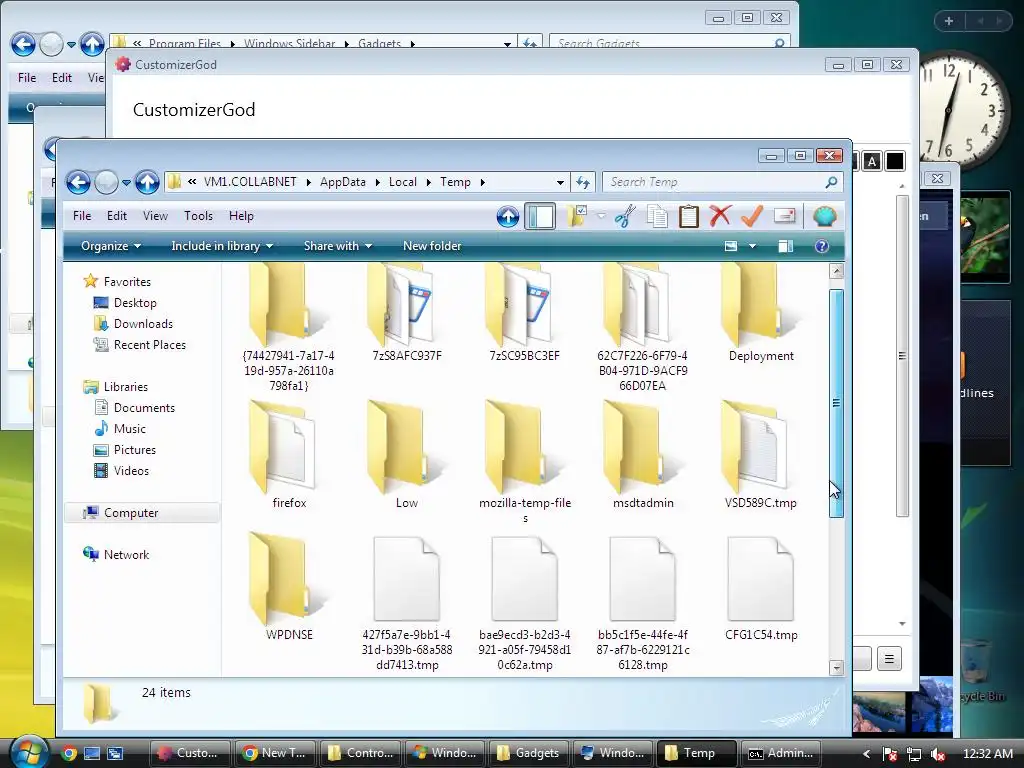Select the msdtadmin folder
This screenshot has height=768, width=1024.
[x=643, y=455]
